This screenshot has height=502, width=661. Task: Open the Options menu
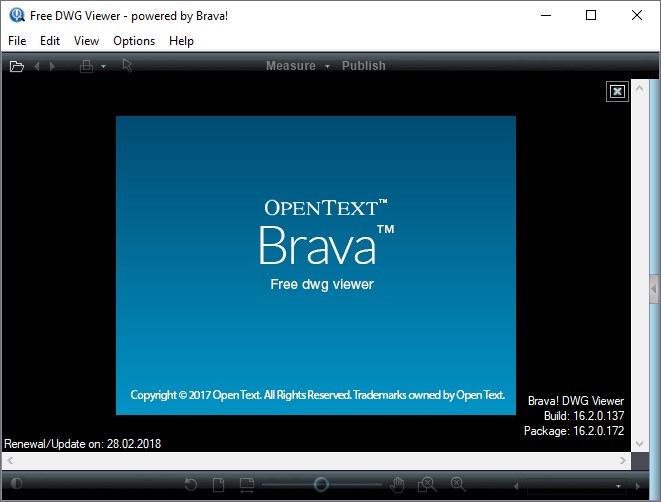[134, 41]
